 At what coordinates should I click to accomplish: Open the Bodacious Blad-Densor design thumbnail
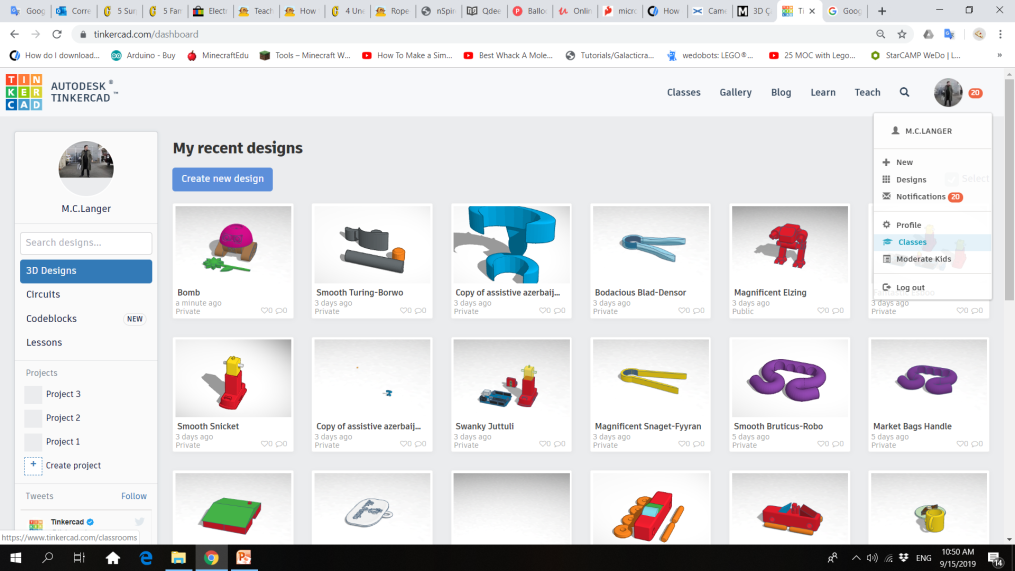[651, 245]
